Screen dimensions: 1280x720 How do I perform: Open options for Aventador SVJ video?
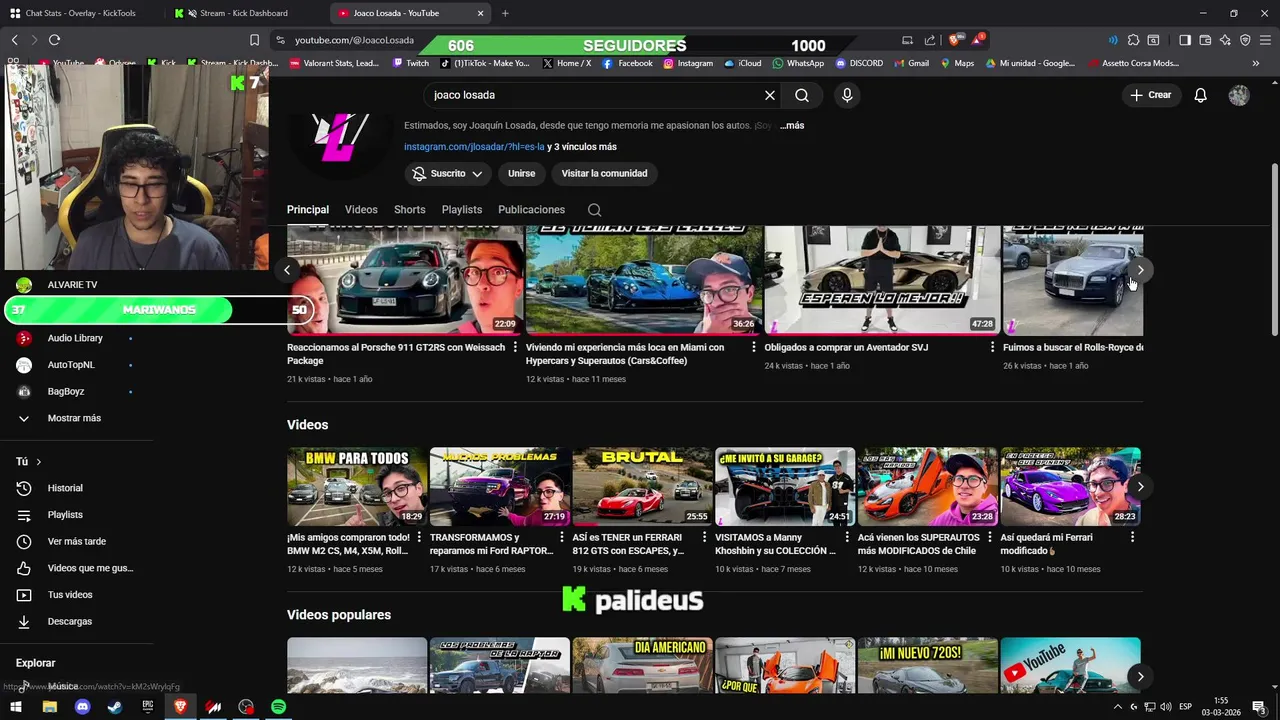click(x=993, y=348)
